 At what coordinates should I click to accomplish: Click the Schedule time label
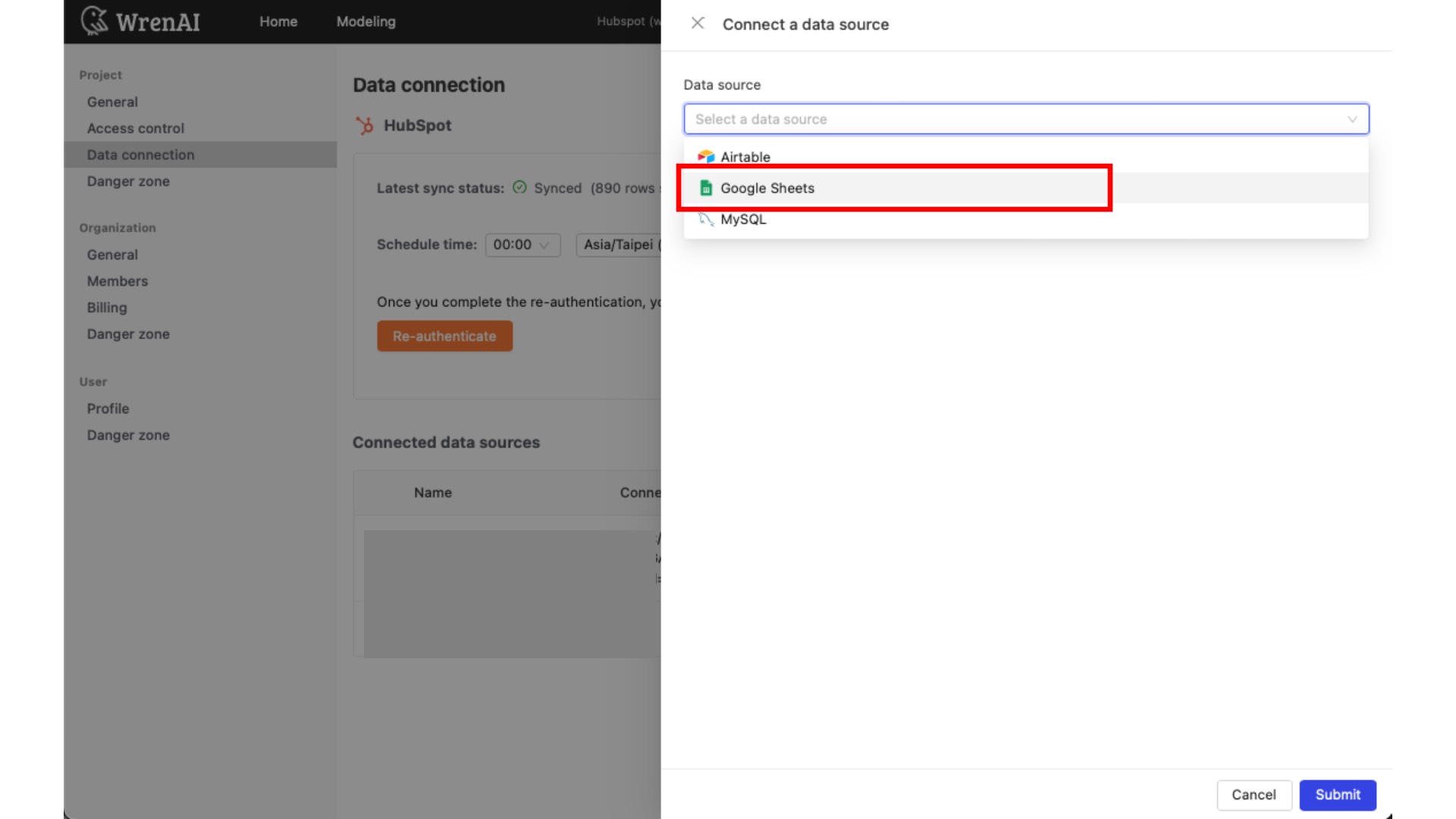[427, 245]
